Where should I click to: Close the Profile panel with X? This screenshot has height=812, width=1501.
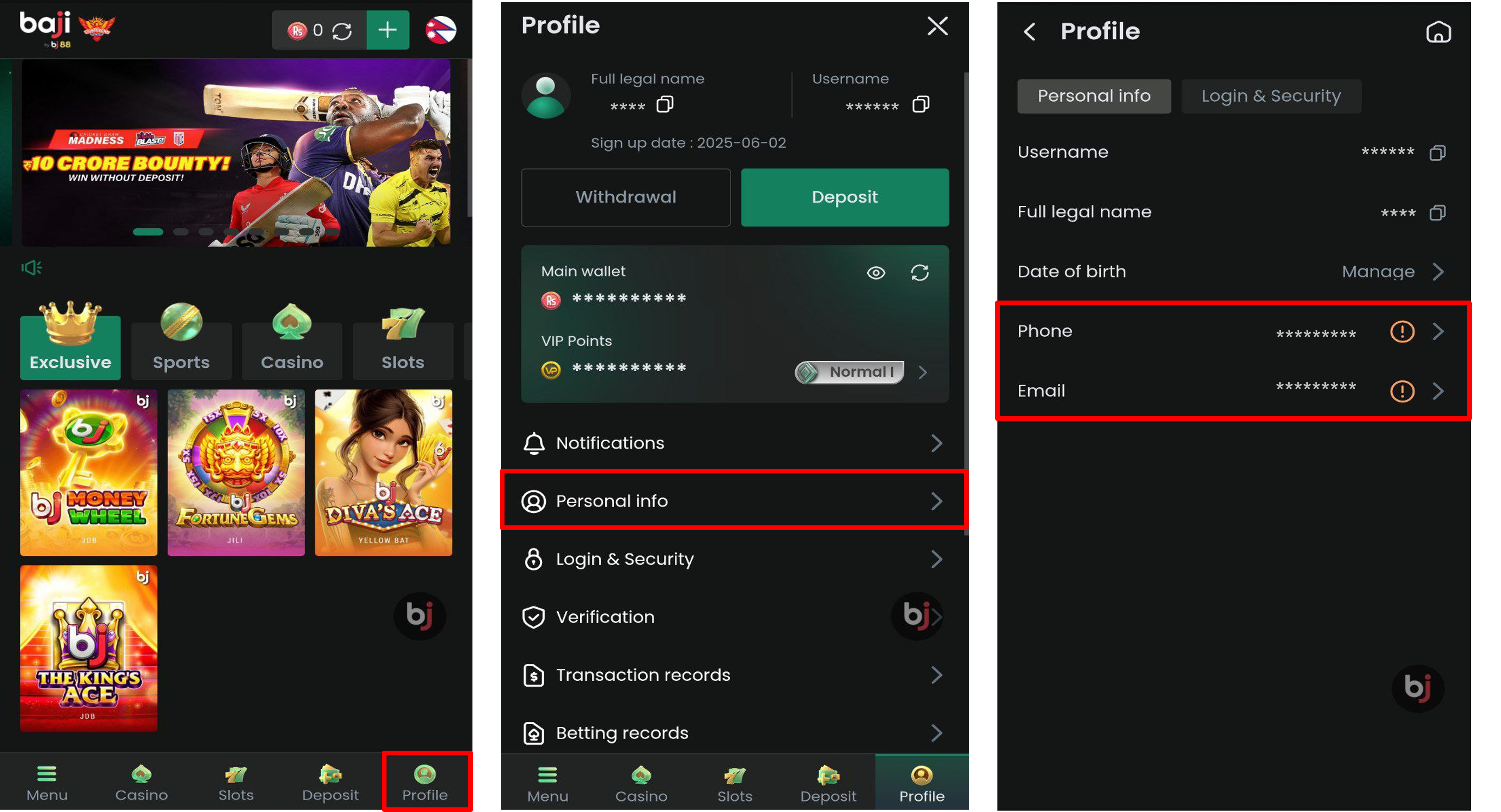coord(937,26)
